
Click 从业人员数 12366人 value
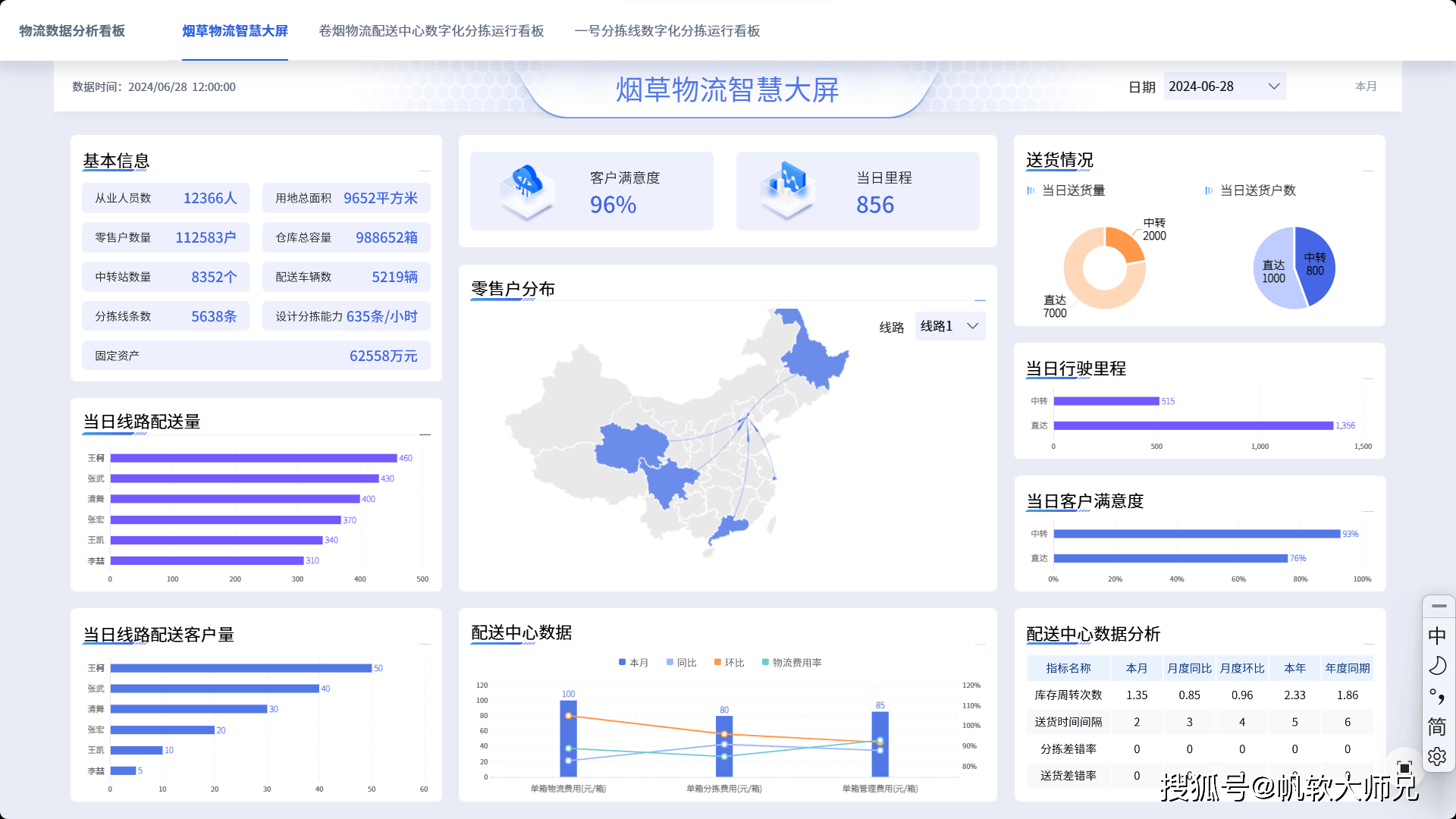click(x=210, y=198)
